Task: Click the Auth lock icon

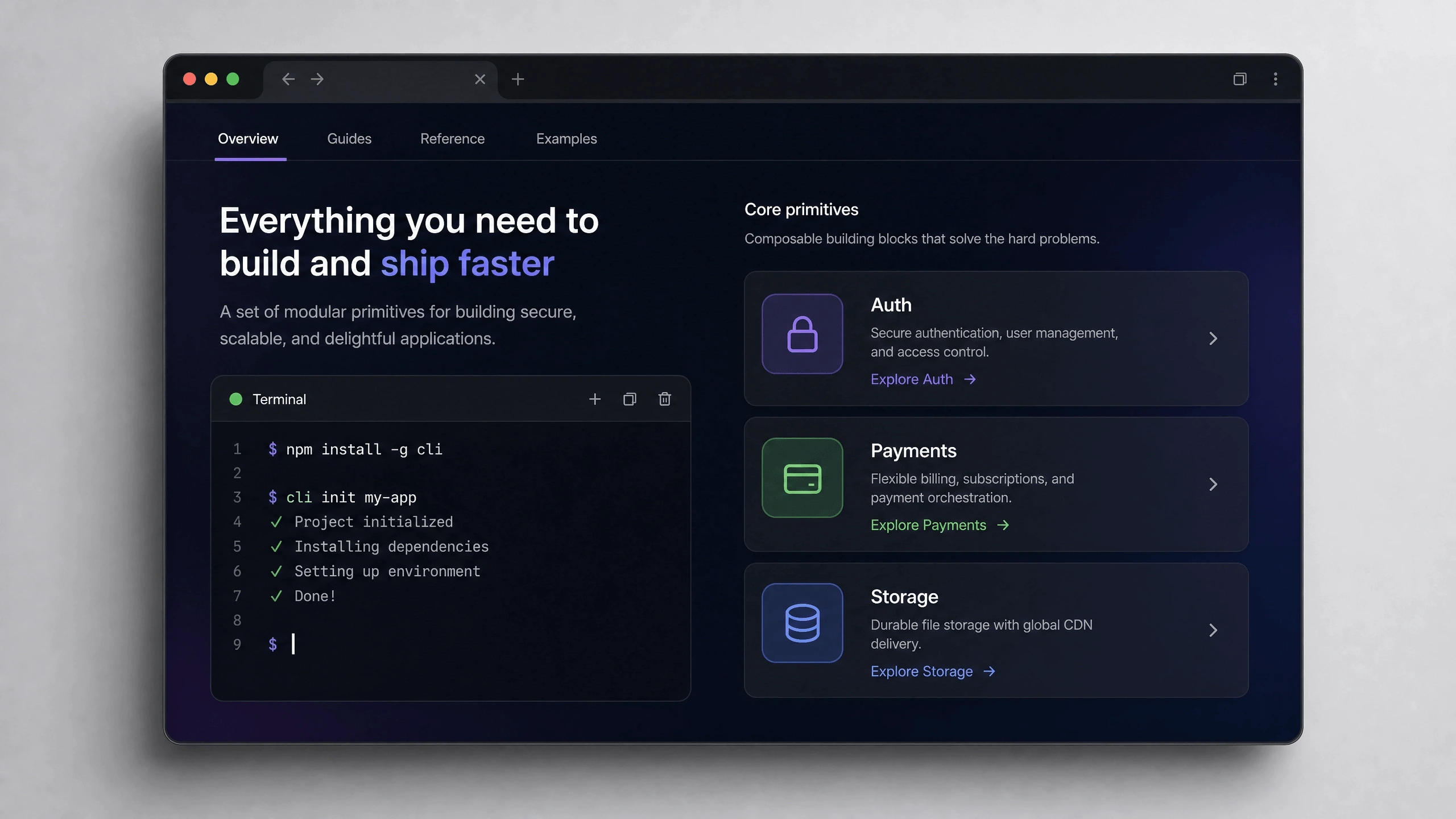Action: tap(802, 334)
